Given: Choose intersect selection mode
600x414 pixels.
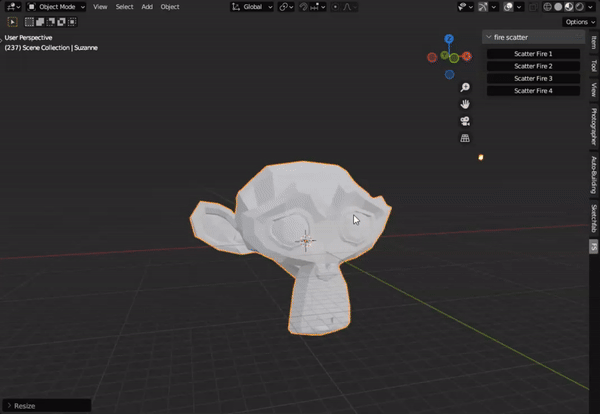Looking at the screenshot, I should [72, 22].
